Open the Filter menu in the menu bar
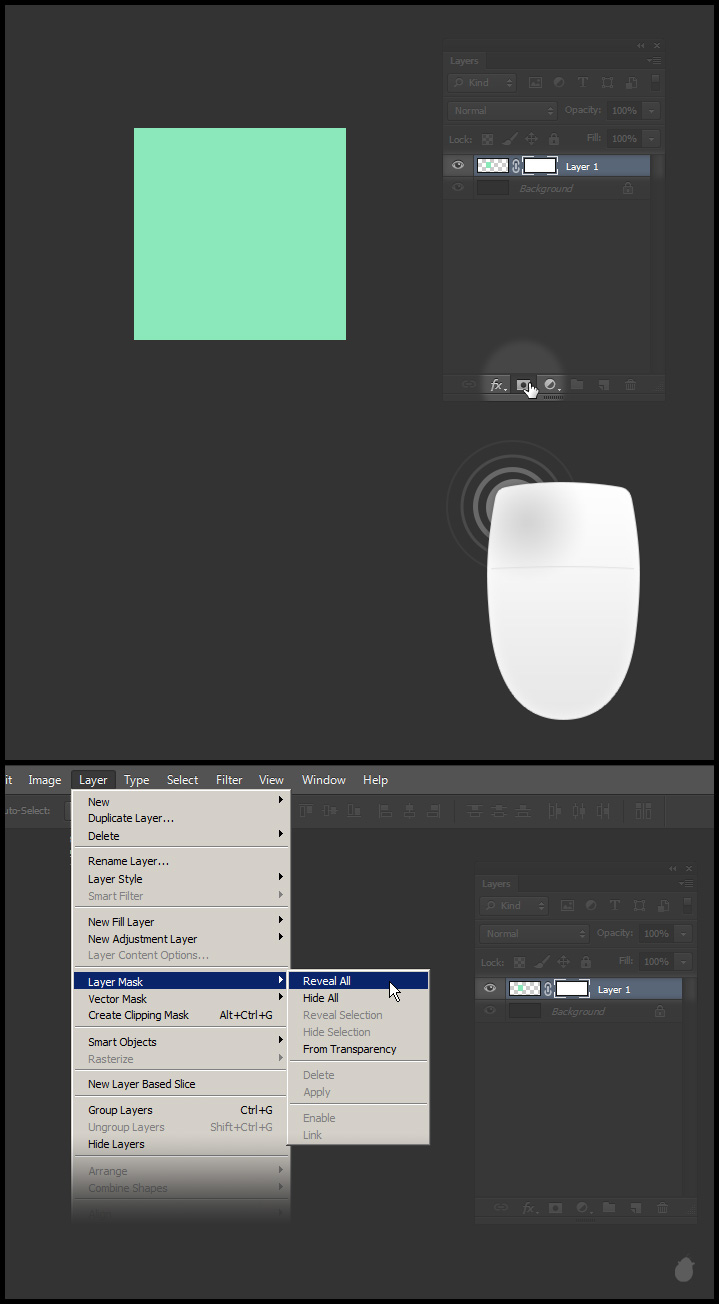Image resolution: width=719 pixels, height=1304 pixels. click(229, 780)
